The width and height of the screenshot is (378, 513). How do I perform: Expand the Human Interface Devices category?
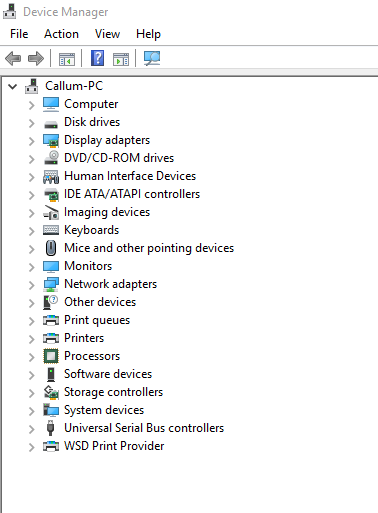click(31, 177)
